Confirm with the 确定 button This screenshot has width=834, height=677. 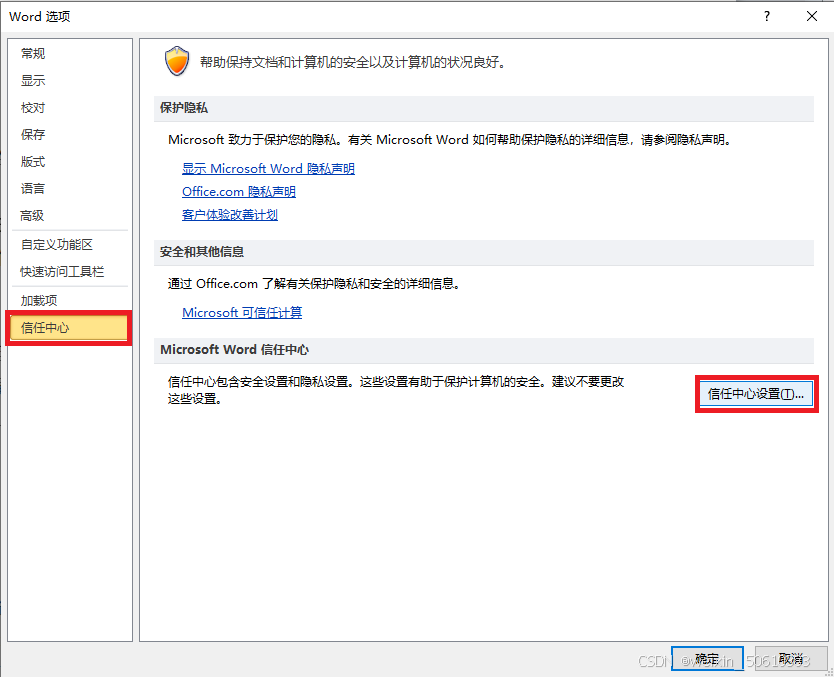707,659
